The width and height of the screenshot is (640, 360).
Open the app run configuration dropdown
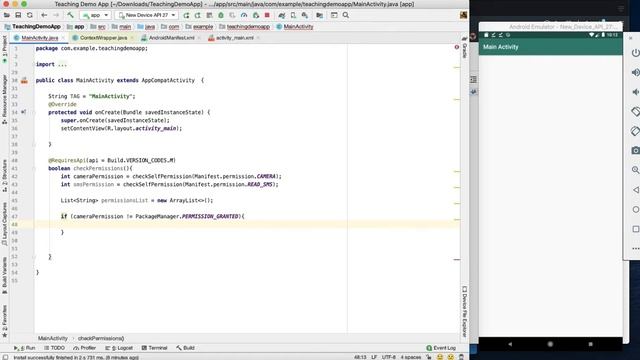click(96, 15)
